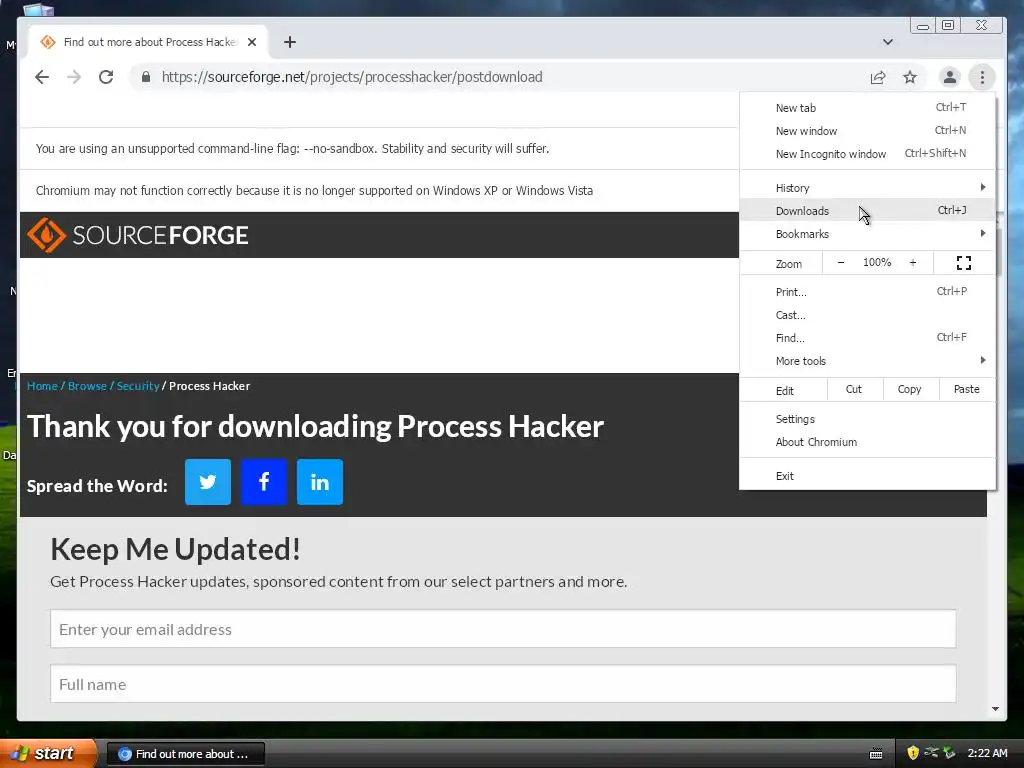Click the three-dot Chromium menu button
The image size is (1024, 768).
982,77
